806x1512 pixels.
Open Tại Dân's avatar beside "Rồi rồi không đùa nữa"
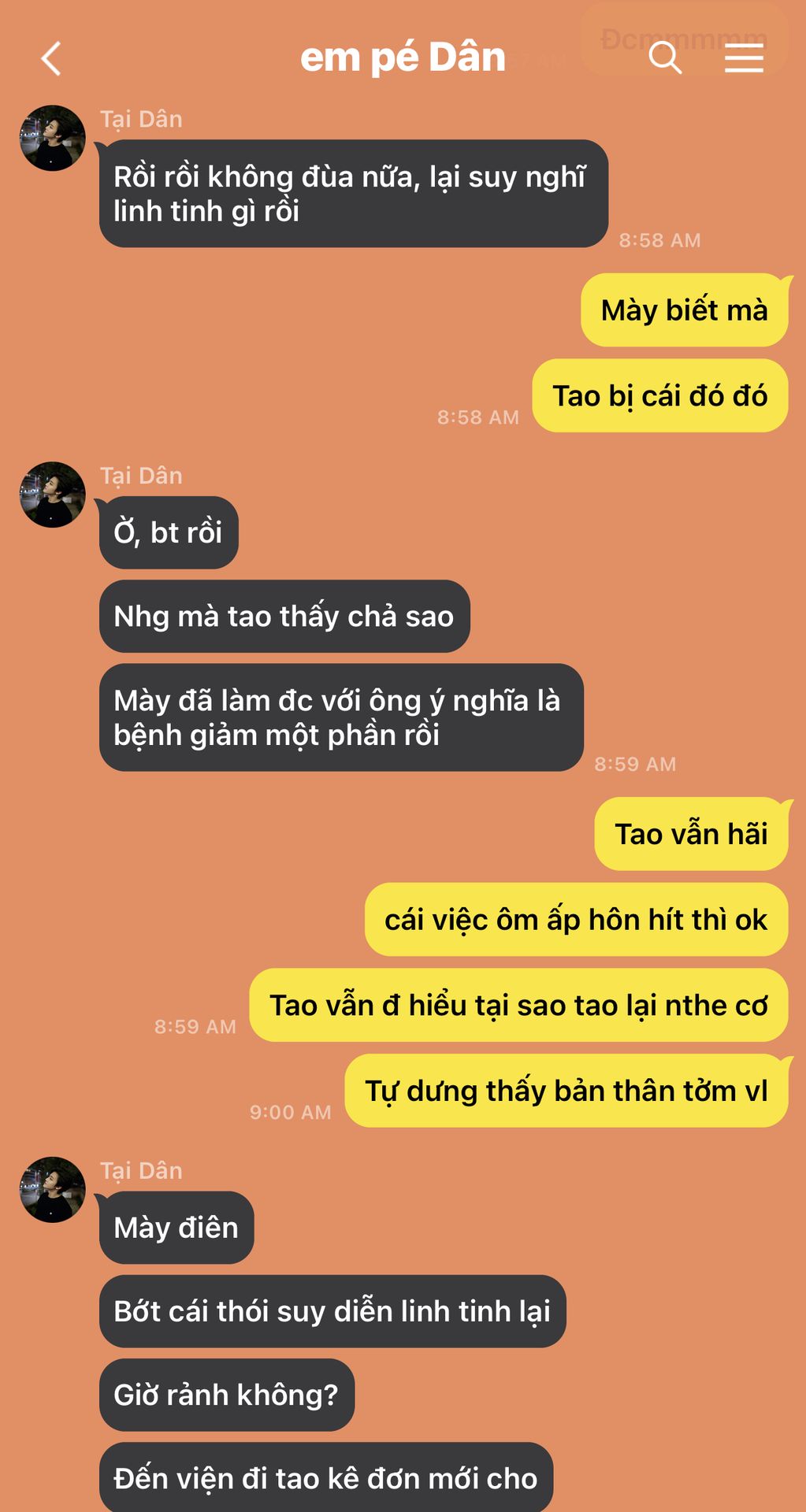click(53, 138)
